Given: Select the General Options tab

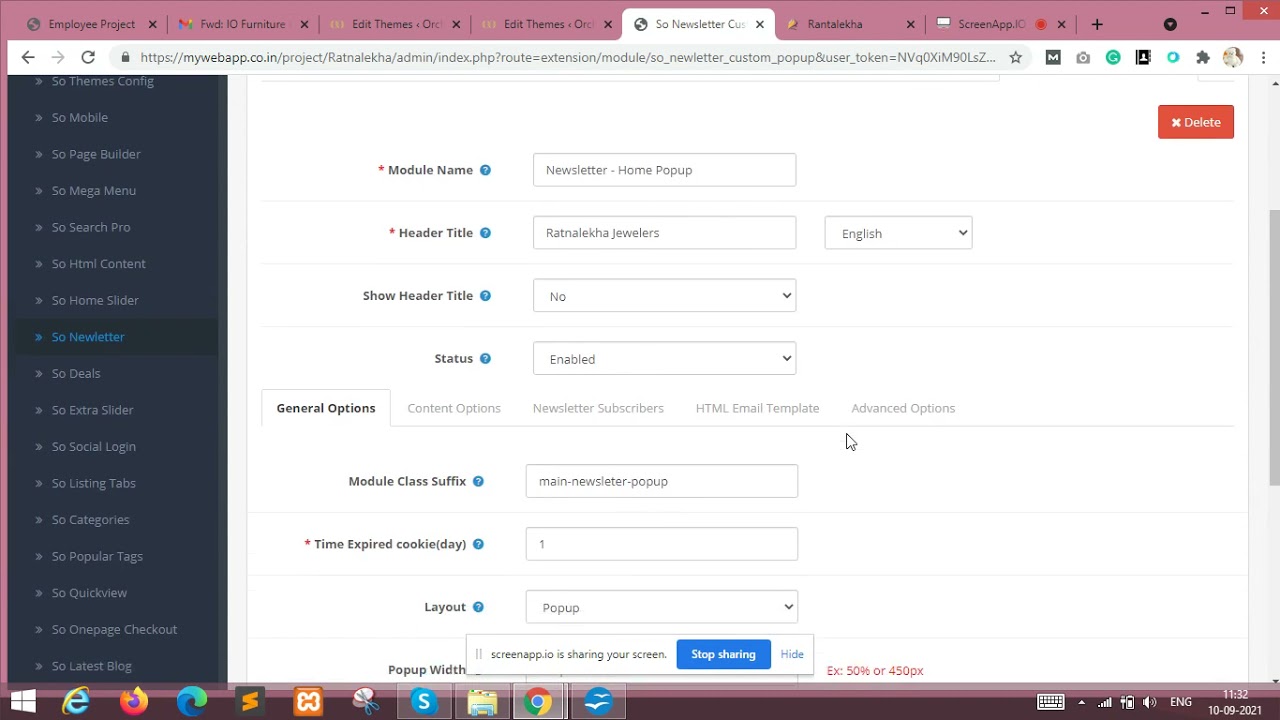Looking at the screenshot, I should click(326, 408).
